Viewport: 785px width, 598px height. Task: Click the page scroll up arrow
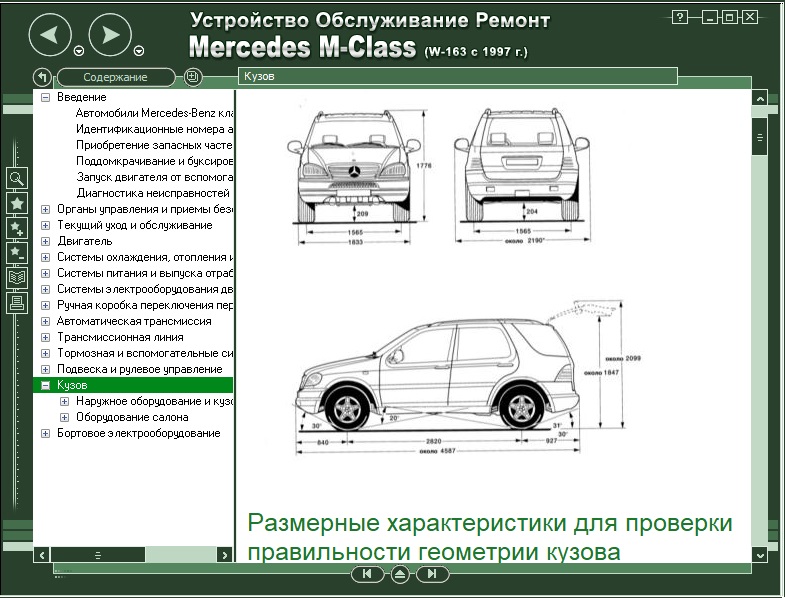point(760,99)
